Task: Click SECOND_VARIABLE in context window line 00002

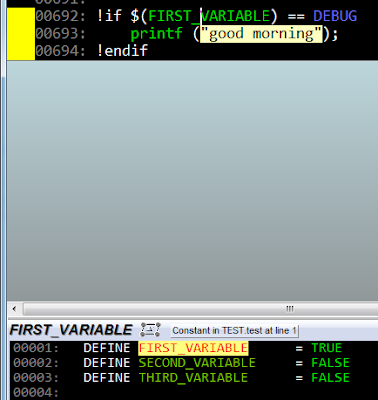Action: (x=197, y=363)
